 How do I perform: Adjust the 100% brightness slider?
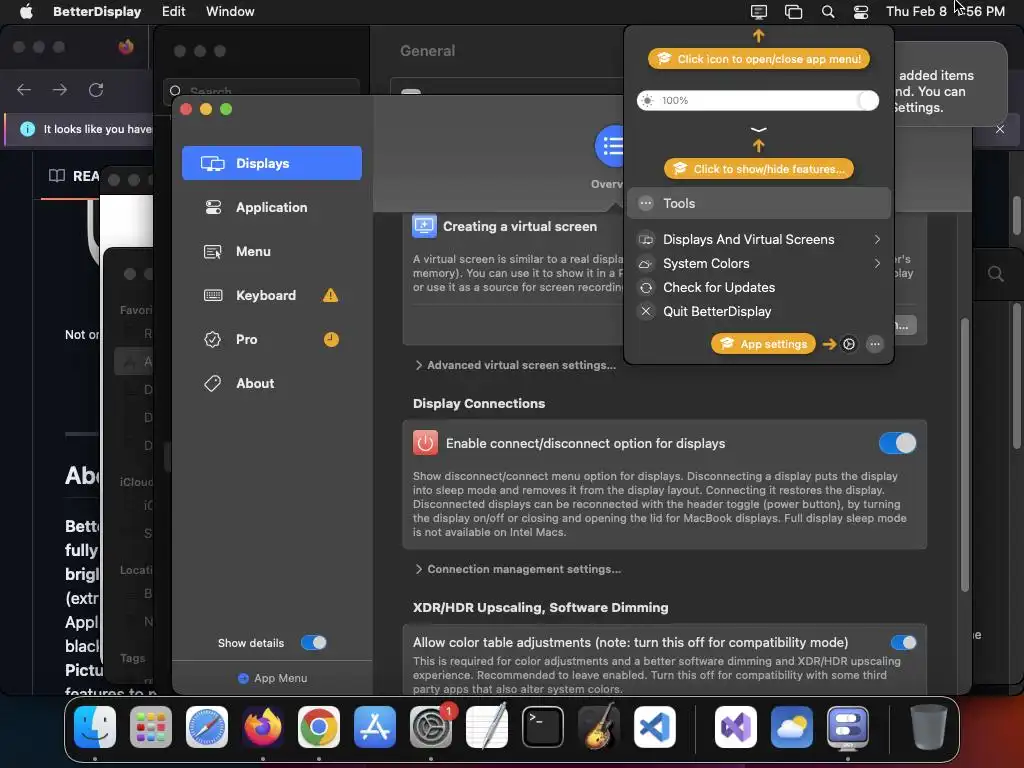click(758, 101)
